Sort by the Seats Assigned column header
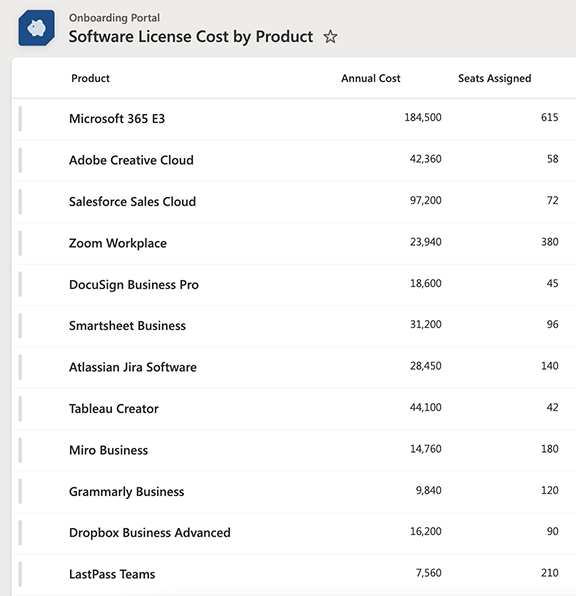Viewport: 576px width, 596px height. (x=495, y=78)
